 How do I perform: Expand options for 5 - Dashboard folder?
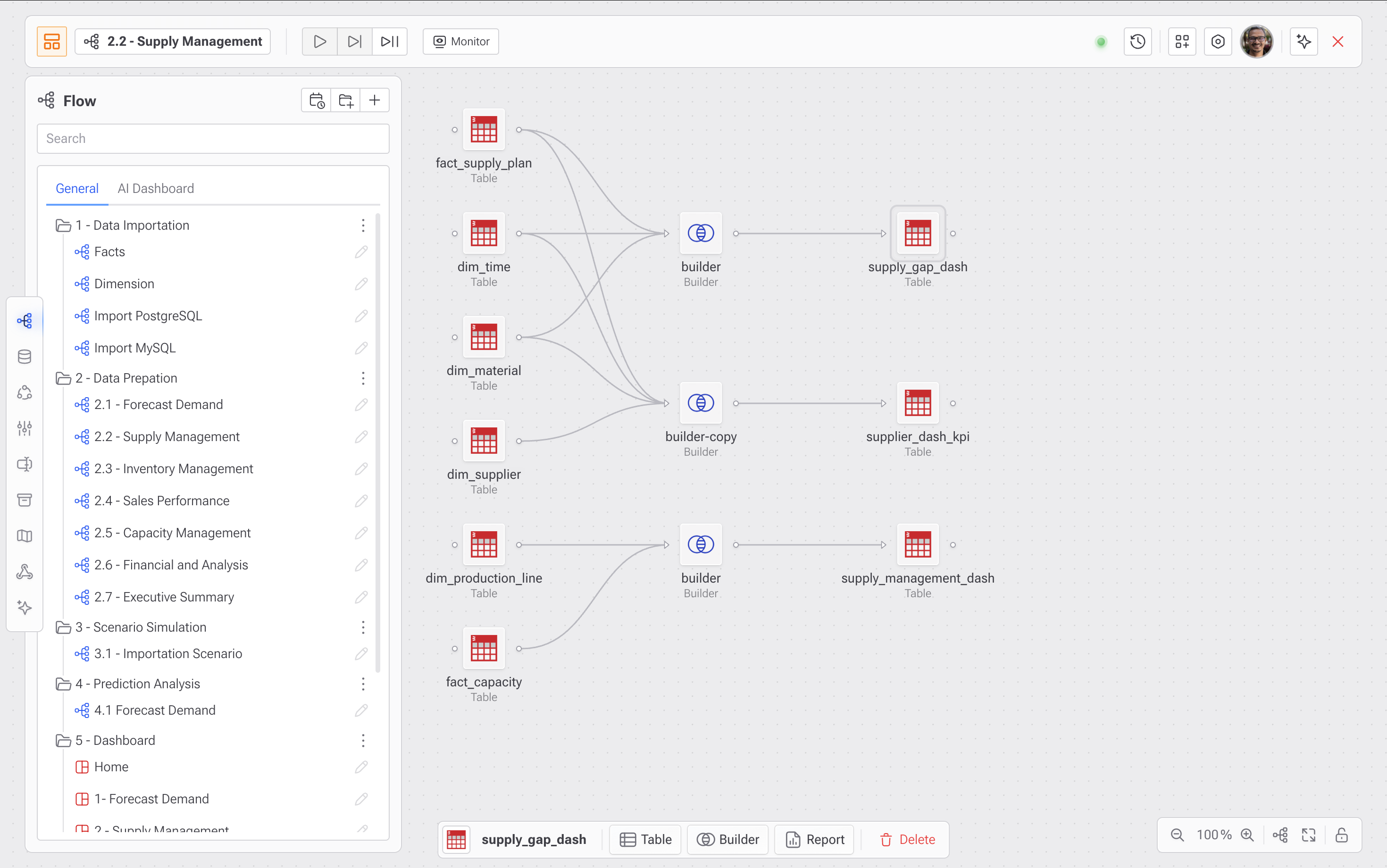point(363,741)
